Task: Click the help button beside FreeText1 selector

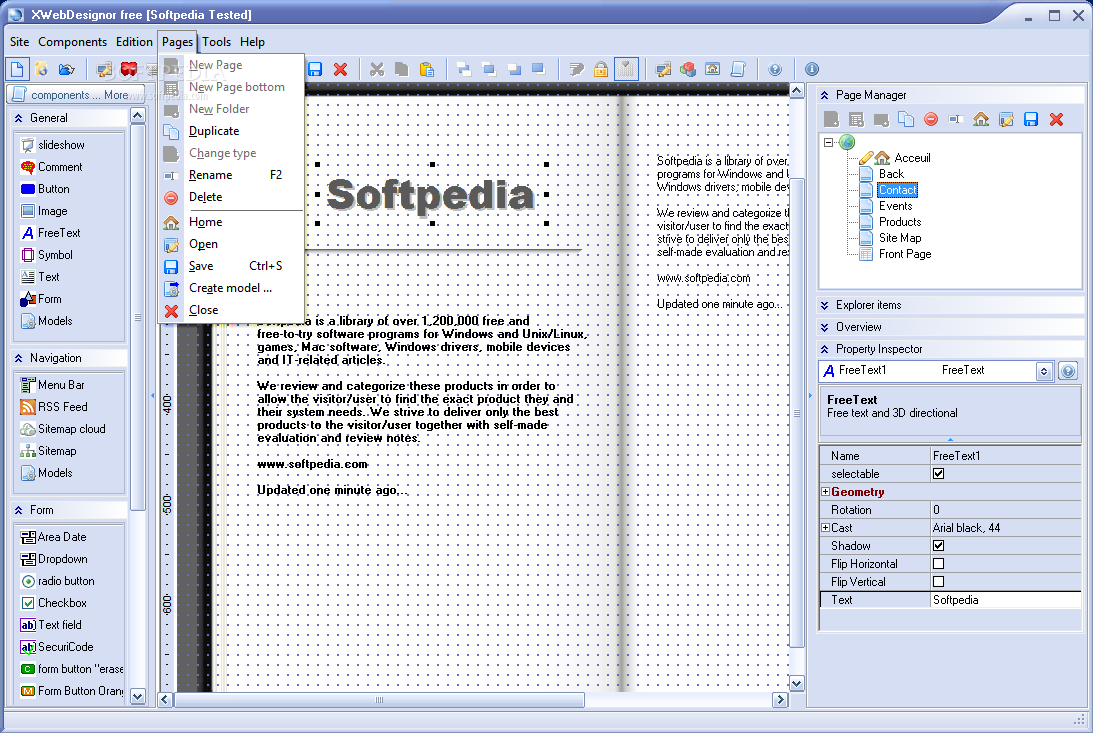Action: click(1067, 371)
